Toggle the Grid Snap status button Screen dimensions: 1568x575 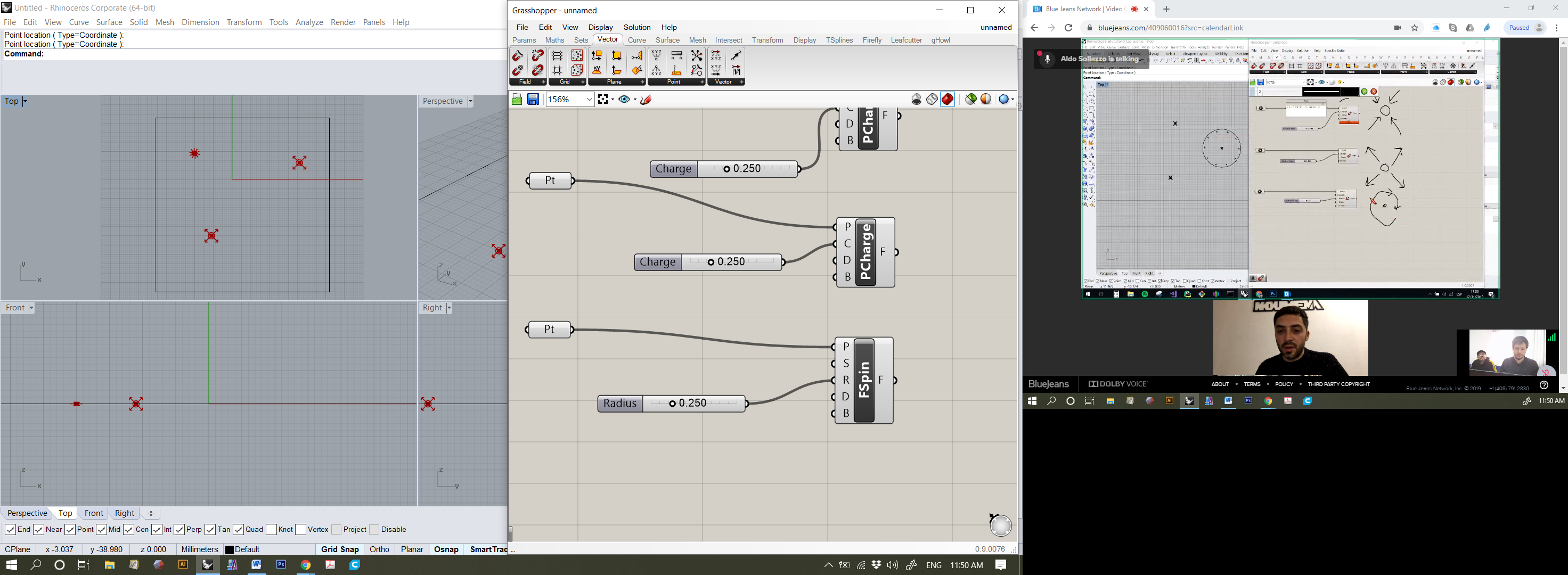point(340,549)
